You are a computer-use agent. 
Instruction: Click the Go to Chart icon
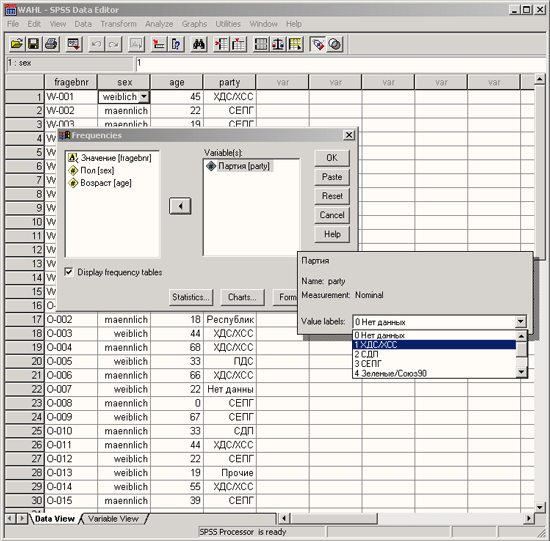(136, 44)
